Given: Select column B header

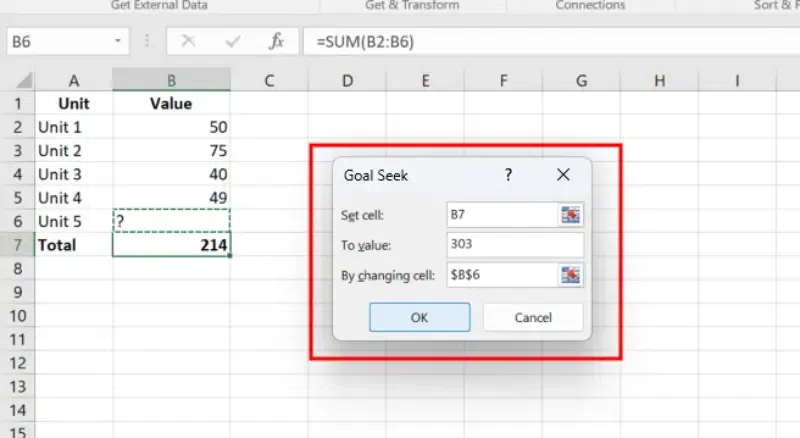Looking at the screenshot, I should tap(171, 80).
